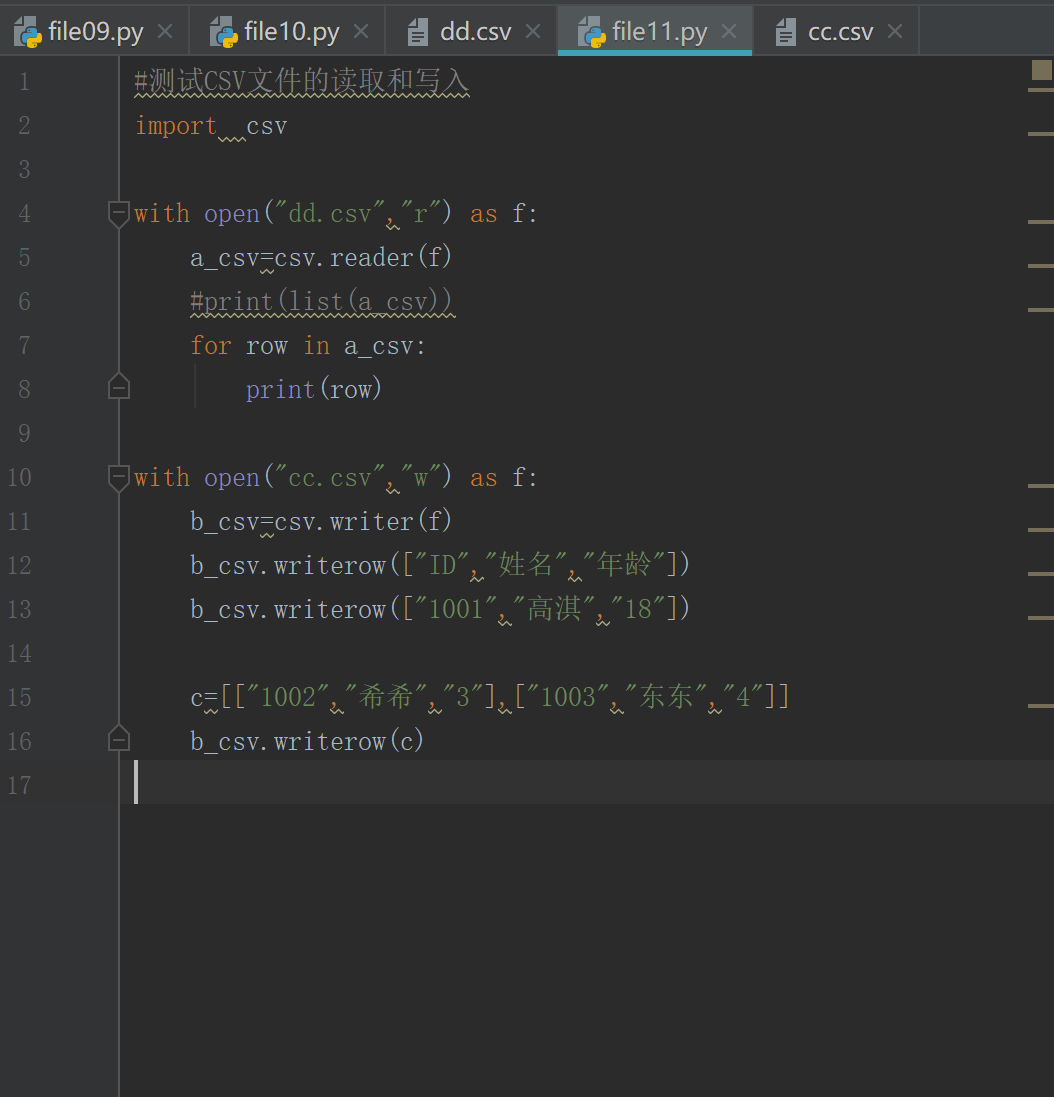Click the Python file icon on file11.py tab

pos(592,32)
